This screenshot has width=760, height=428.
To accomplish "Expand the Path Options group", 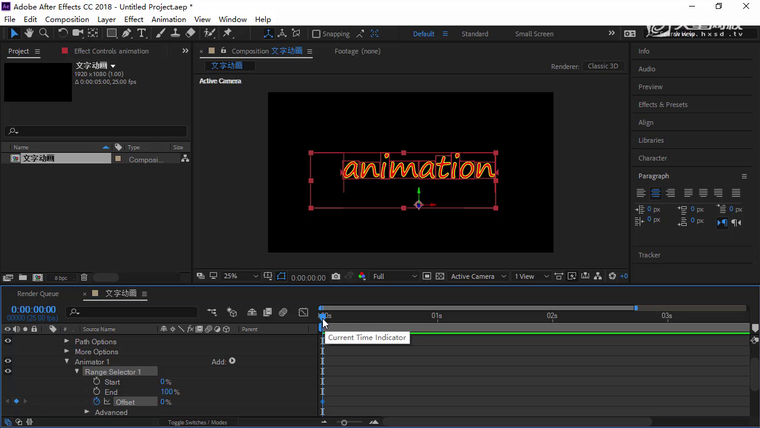I will tap(67, 342).
